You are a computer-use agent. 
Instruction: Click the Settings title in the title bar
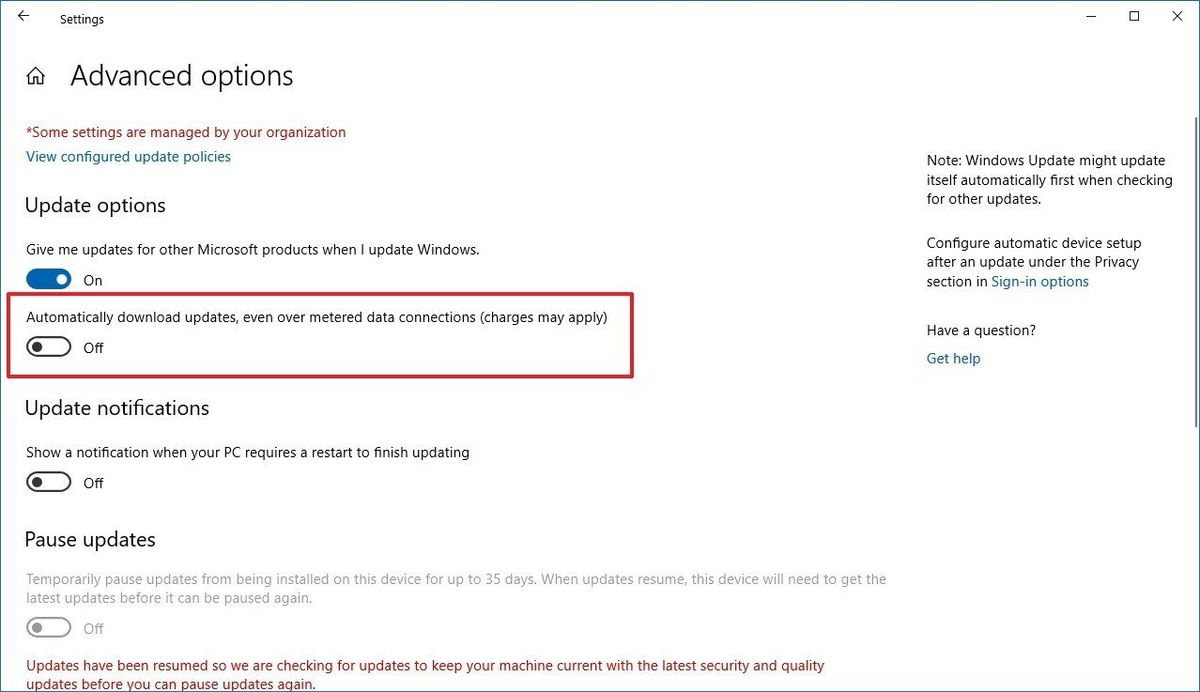click(81, 18)
